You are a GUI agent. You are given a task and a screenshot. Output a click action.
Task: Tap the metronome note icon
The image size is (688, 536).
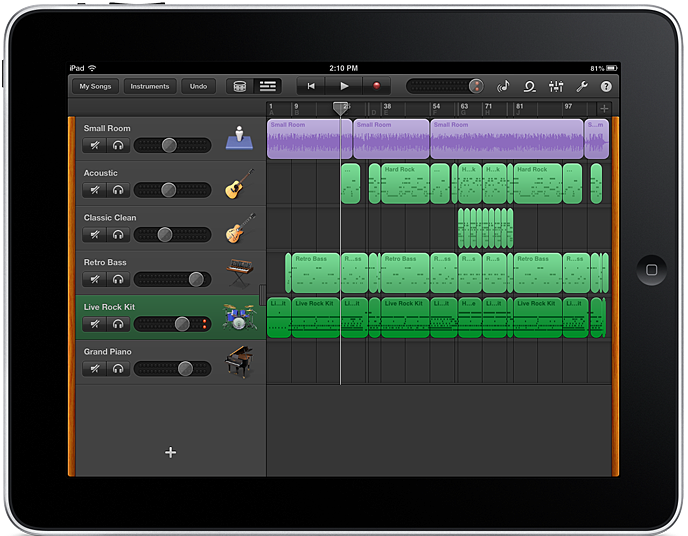(x=503, y=86)
